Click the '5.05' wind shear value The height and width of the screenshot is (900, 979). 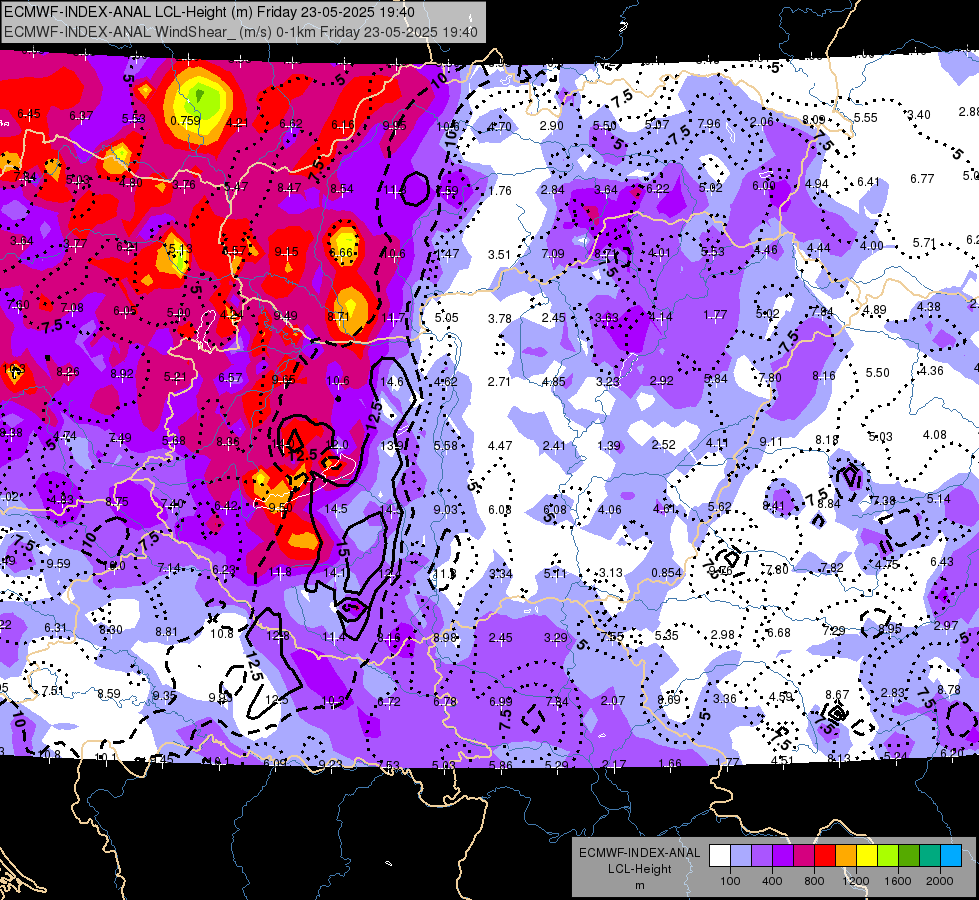point(446,318)
